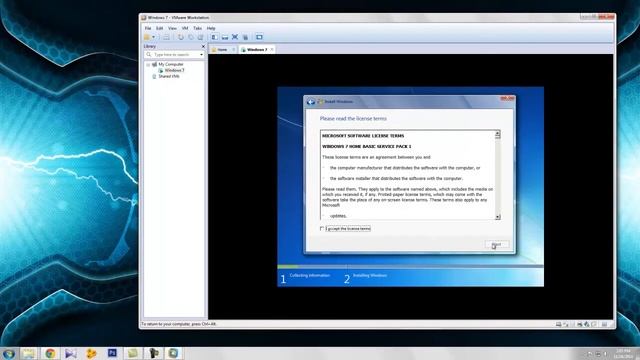Image resolution: width=640 pixels, height=360 pixels.
Task: Open the View menu
Action: click(x=173, y=28)
